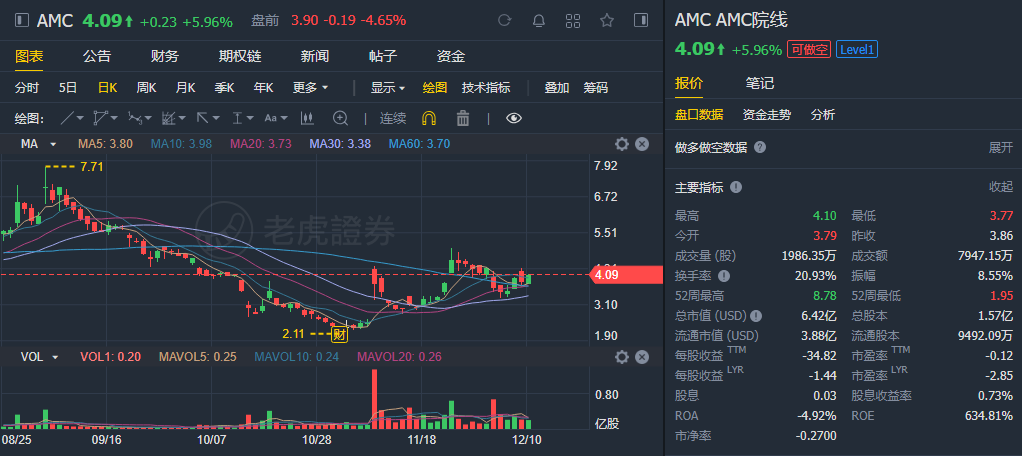Viewport: 1022px width, 456px height.
Task: Click the MA20 color legend label
Action: 260,144
